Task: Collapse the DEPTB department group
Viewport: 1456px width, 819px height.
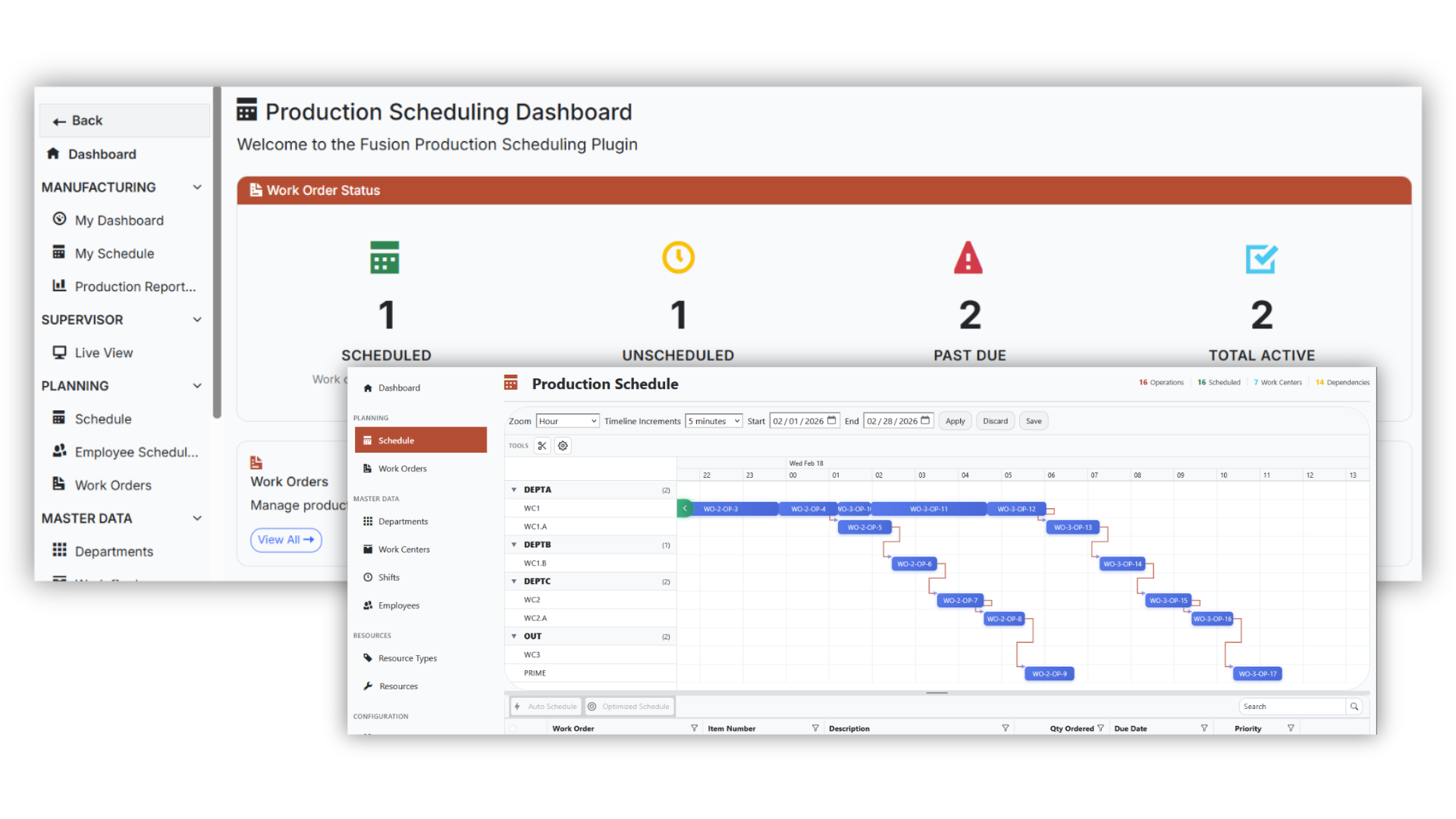Action: coord(514,544)
